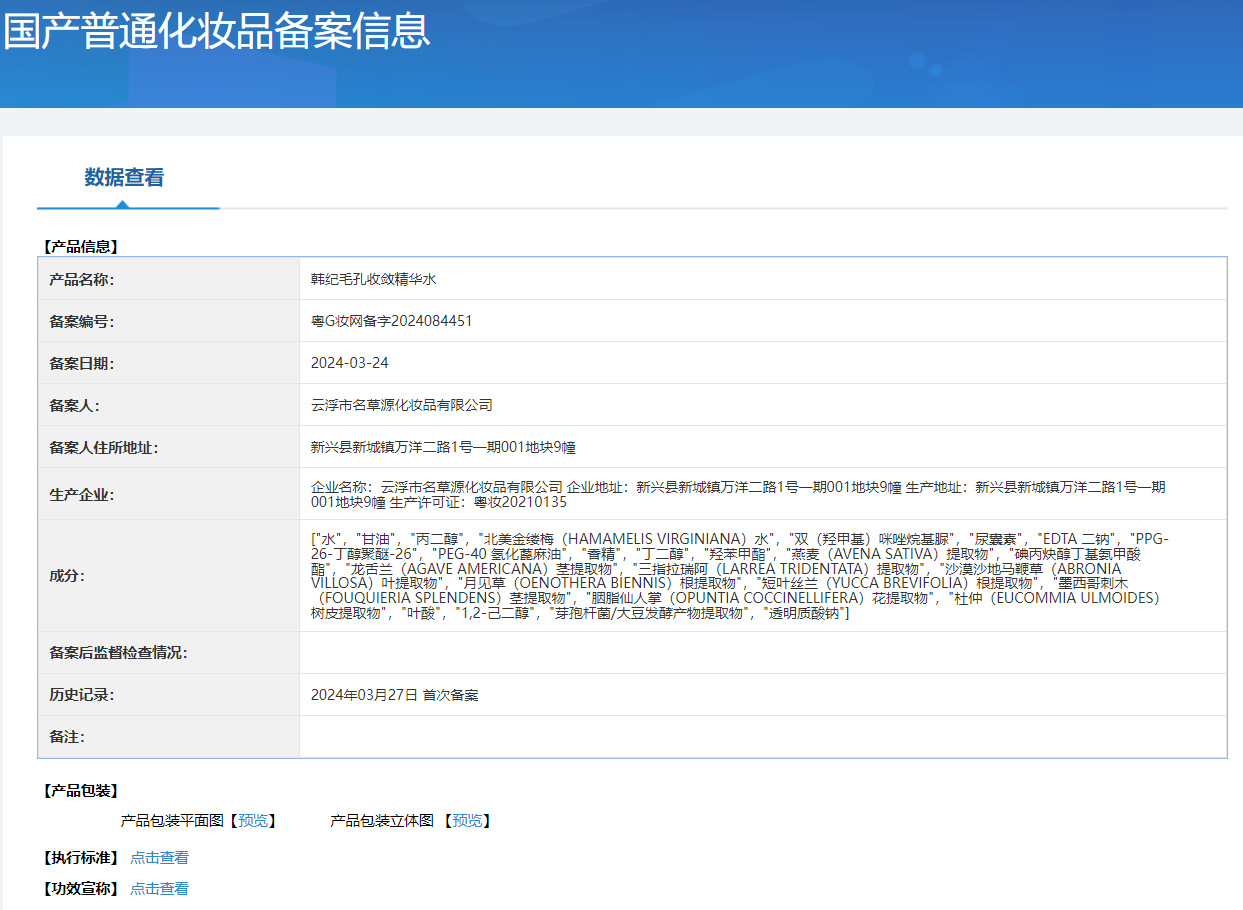Click the 备案编号 label cell
Image resolution: width=1243 pixels, height=910 pixels.
click(x=169, y=321)
